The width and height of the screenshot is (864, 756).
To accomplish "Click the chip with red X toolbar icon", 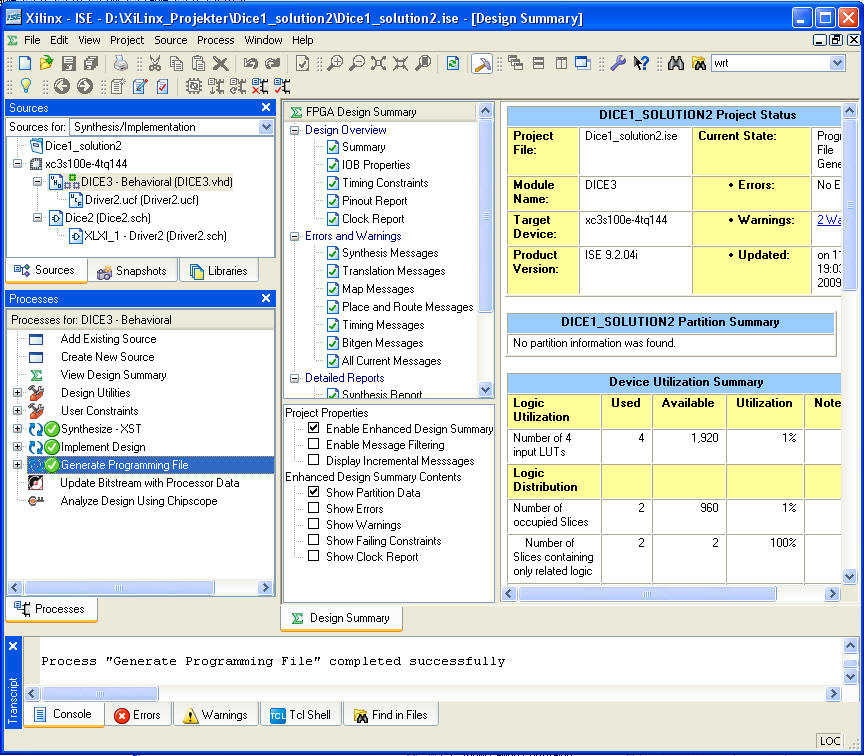I will 260,86.
